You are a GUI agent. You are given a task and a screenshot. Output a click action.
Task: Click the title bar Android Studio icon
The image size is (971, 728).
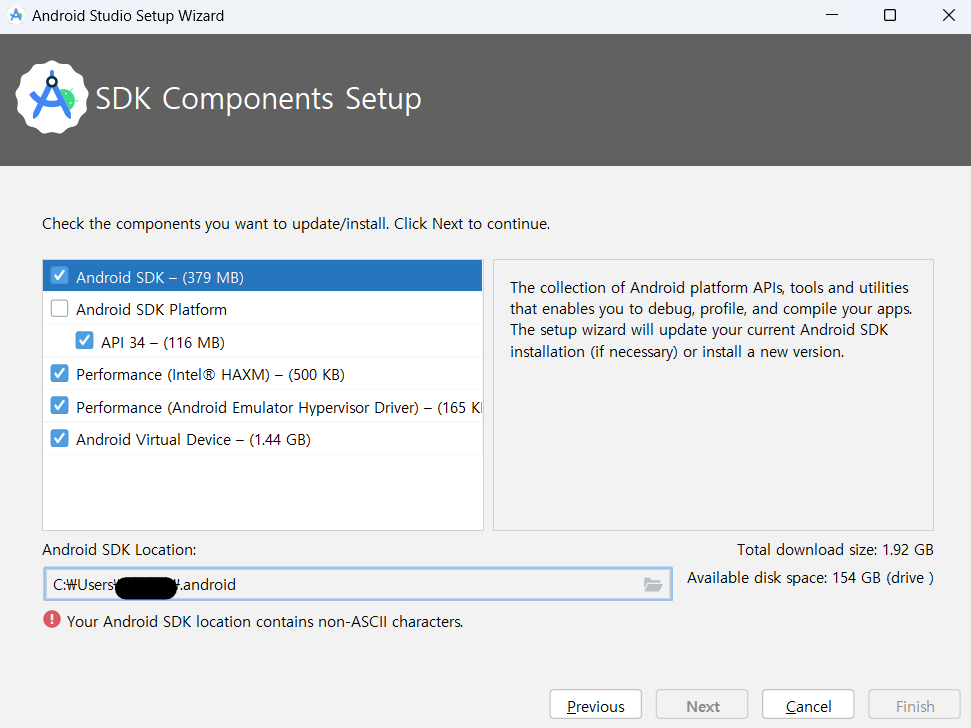click(16, 15)
